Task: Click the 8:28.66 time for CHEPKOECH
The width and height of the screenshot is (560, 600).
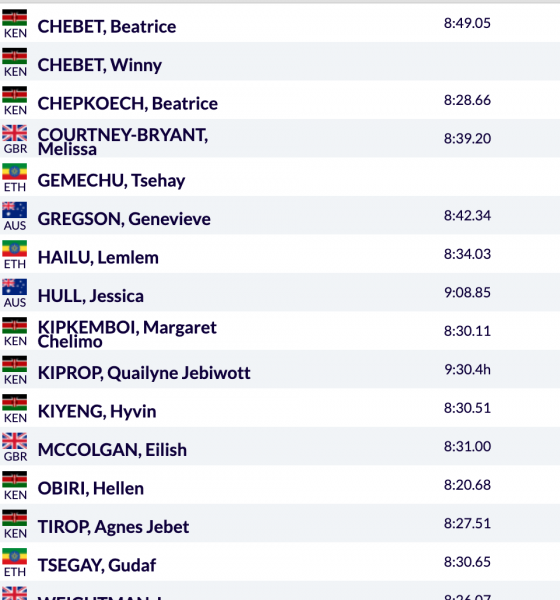Action: 467,100
